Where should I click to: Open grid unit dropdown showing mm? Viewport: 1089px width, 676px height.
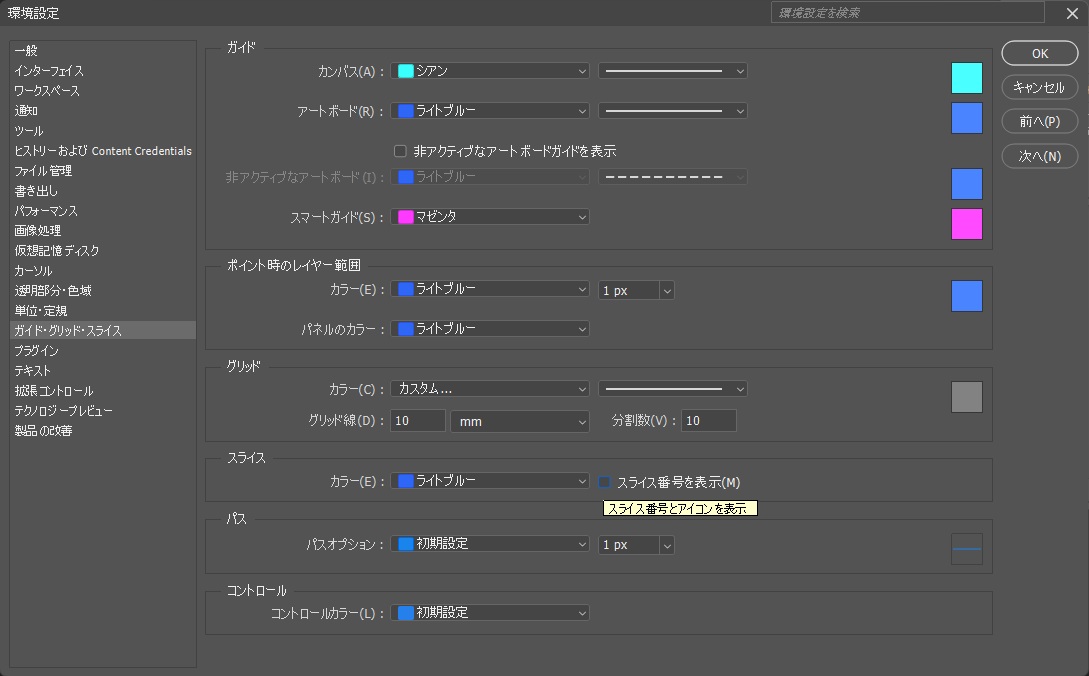coord(520,421)
